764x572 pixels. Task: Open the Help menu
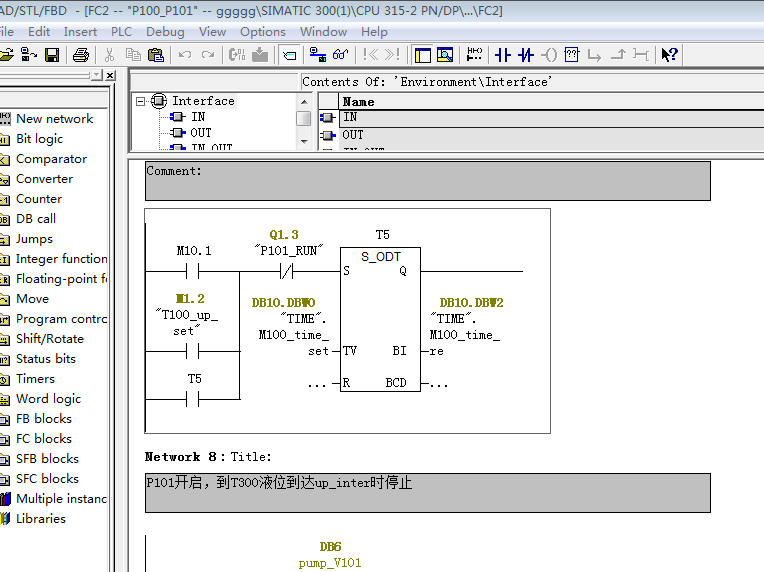click(374, 32)
